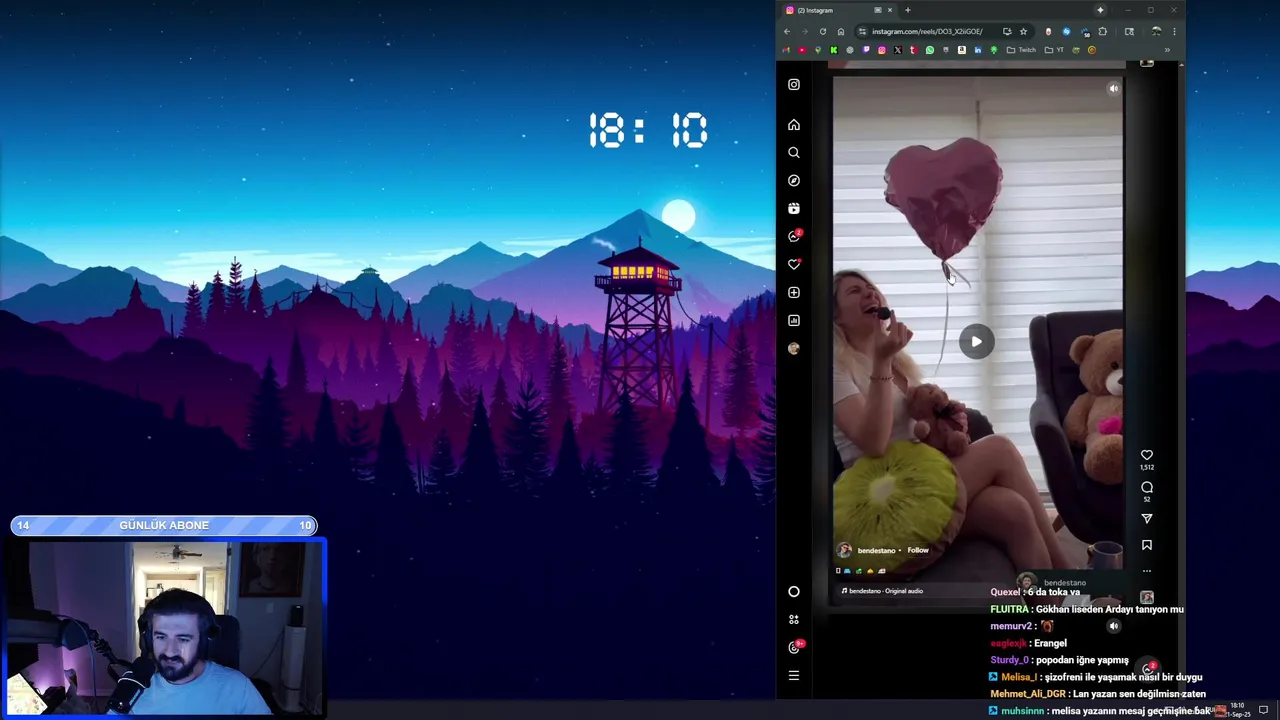The image size is (1280, 720).
Task: Save the reel with the bookmark icon
Action: 1147,545
